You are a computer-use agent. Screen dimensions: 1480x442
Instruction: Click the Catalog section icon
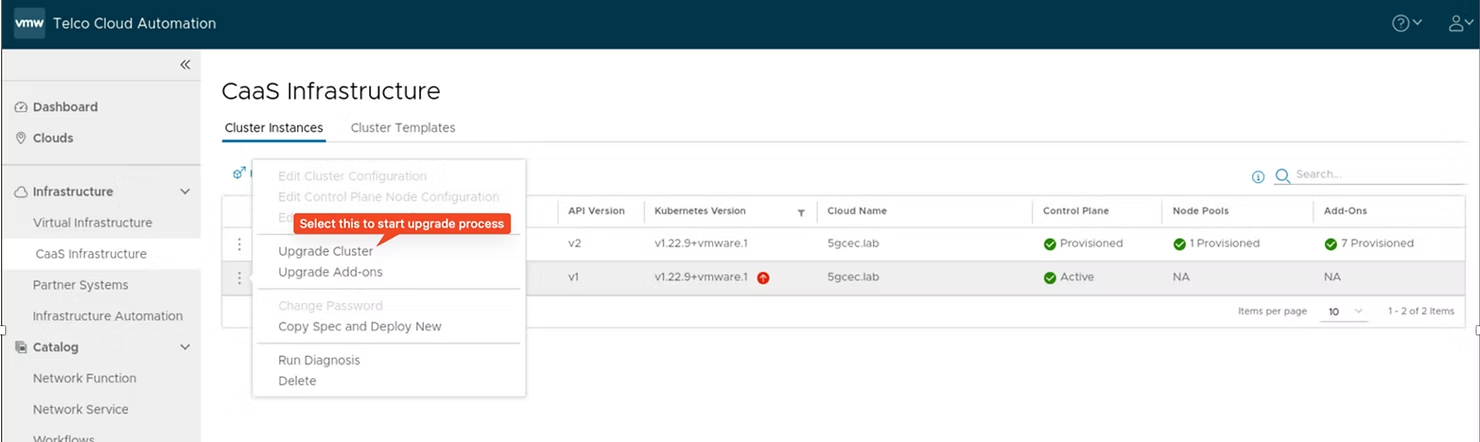click(x=21, y=347)
